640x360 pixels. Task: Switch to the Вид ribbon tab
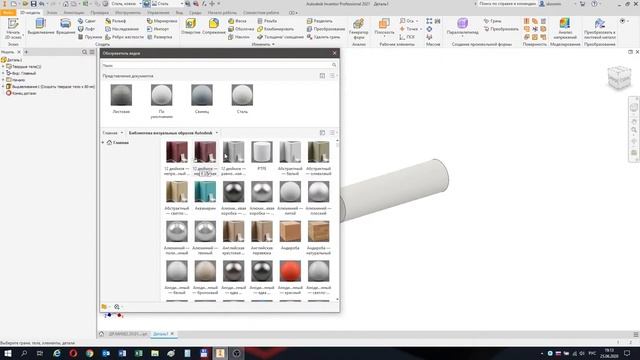pyautogui.click(x=179, y=13)
